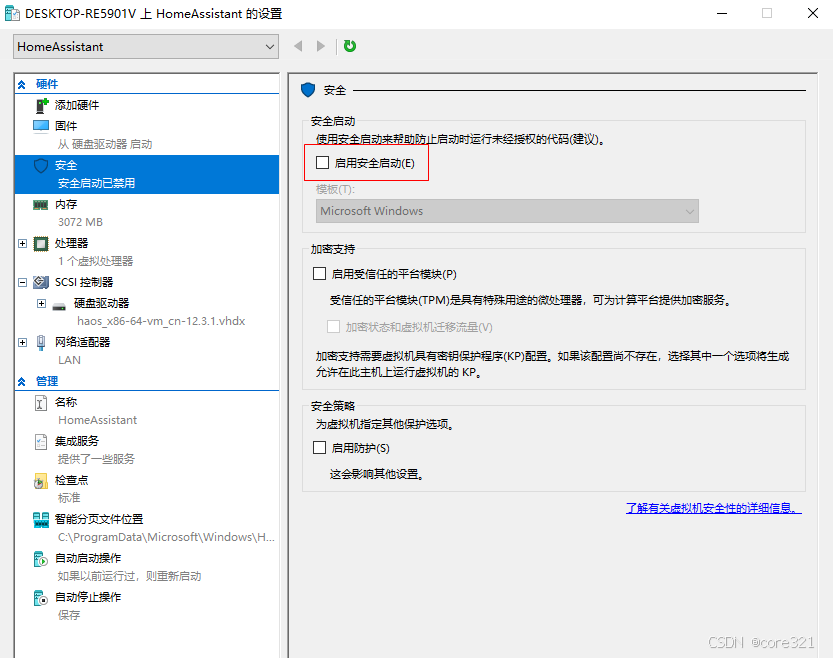Click 安全启动已禁用 status text

coord(96,183)
